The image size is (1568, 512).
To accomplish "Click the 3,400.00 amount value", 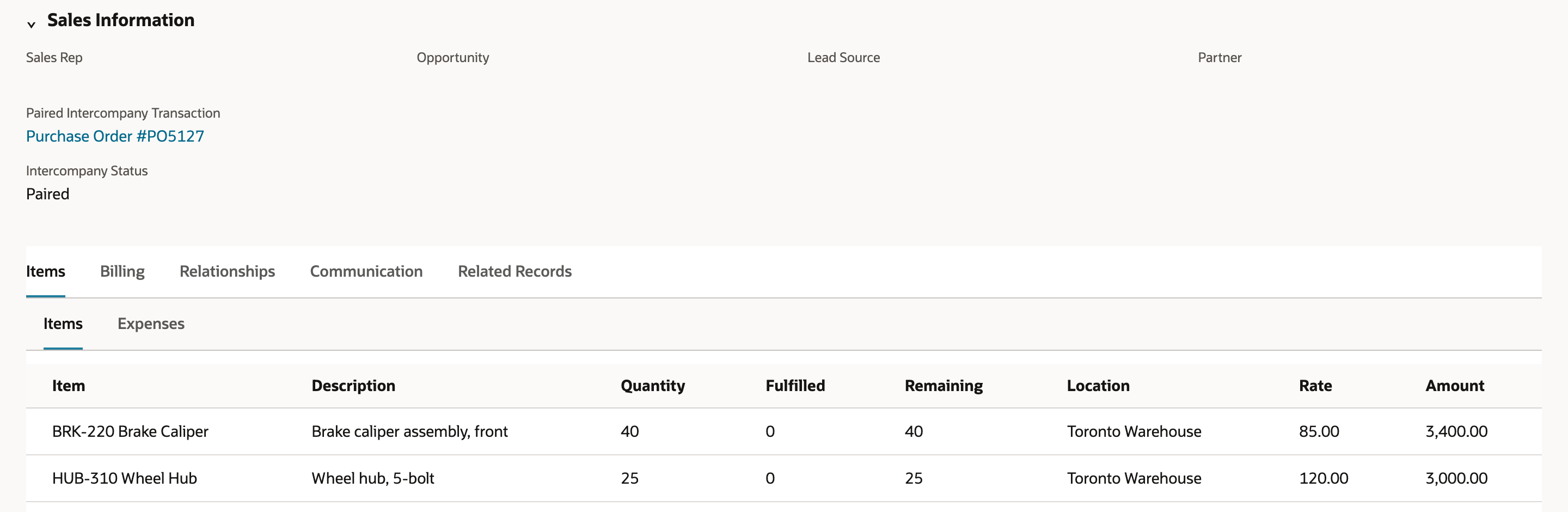I will [1456, 431].
